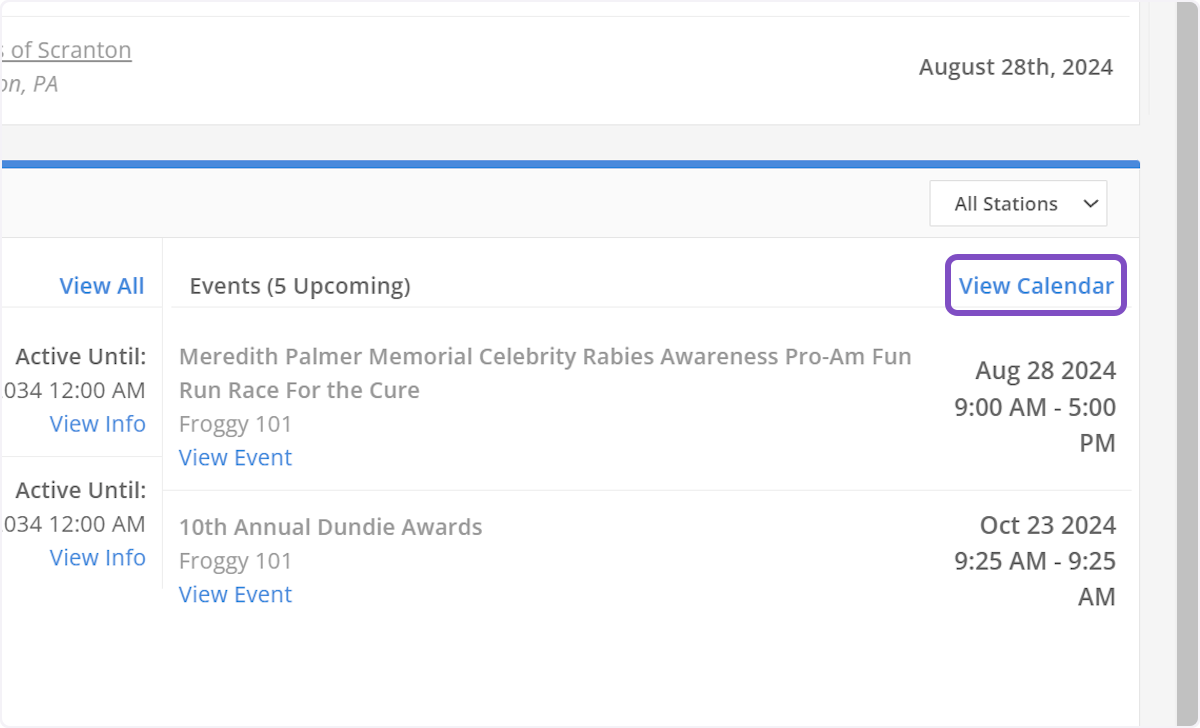Click the page's vertical scrollbar
The image size is (1200, 728).
click(1186, 360)
